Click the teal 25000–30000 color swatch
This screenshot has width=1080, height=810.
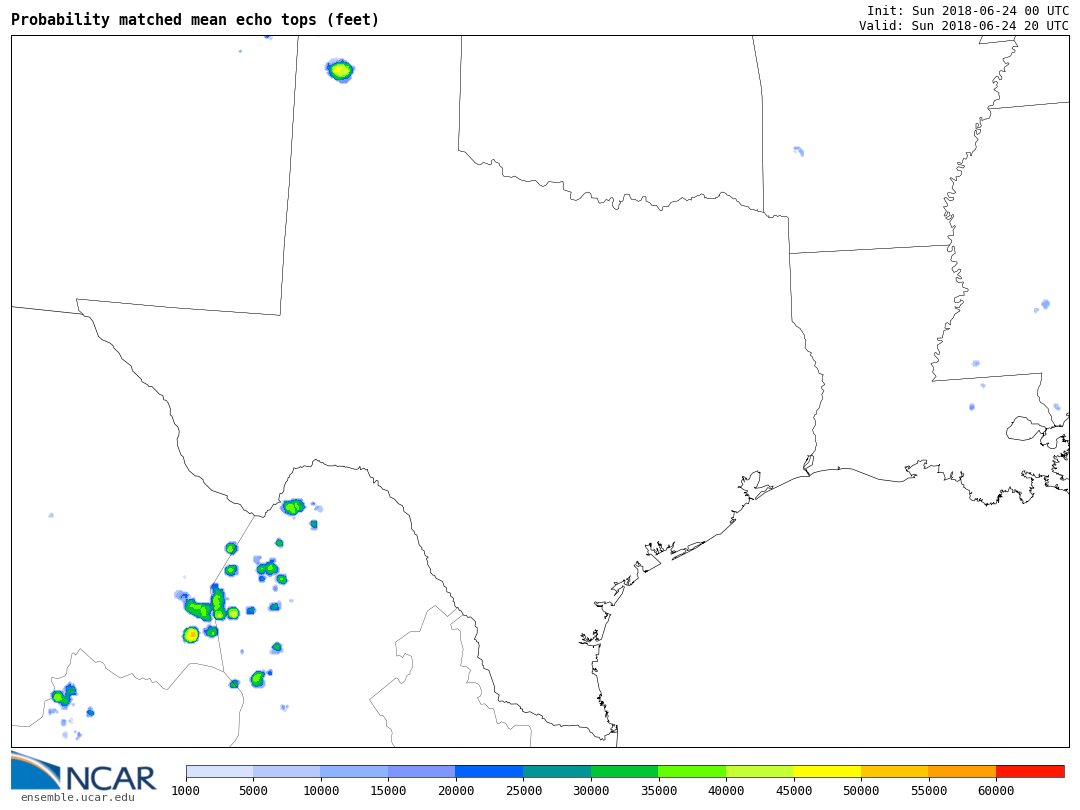[557, 772]
